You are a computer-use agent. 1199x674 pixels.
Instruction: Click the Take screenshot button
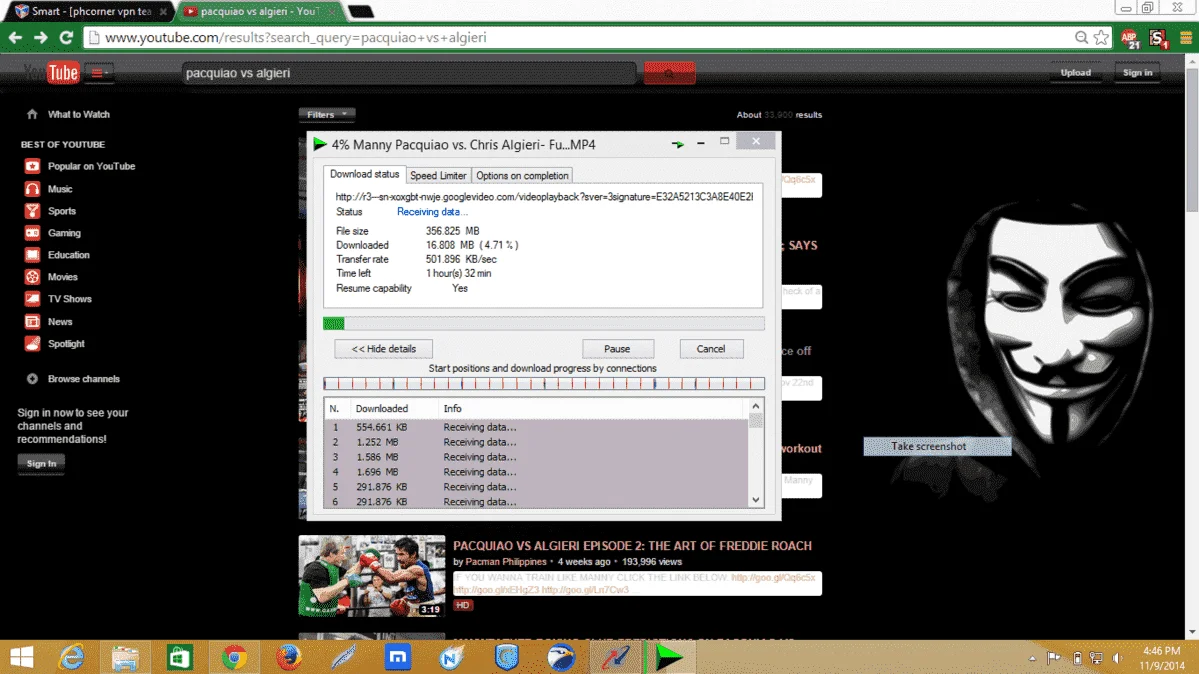(937, 446)
